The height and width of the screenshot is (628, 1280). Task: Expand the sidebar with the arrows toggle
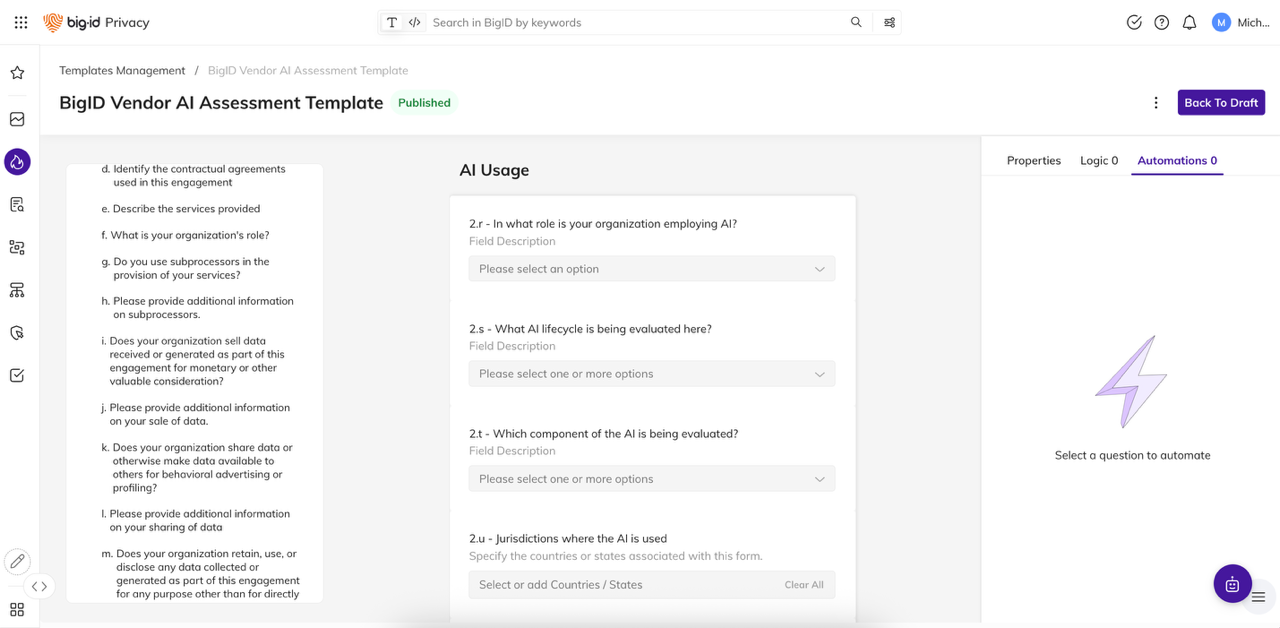[x=39, y=587]
